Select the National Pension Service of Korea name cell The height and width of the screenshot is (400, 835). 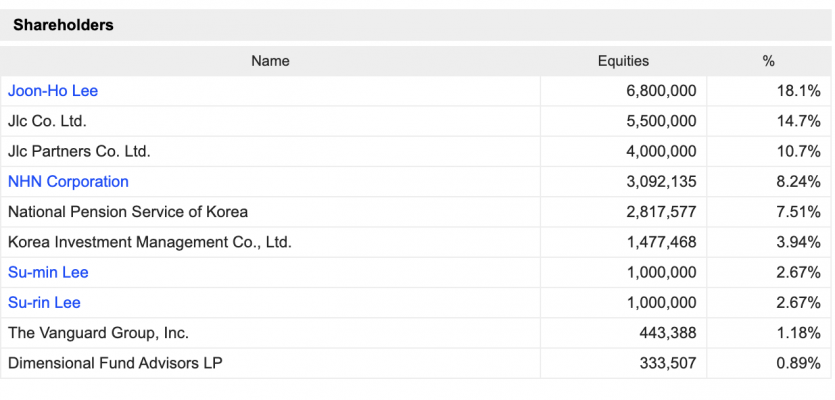(x=128, y=212)
